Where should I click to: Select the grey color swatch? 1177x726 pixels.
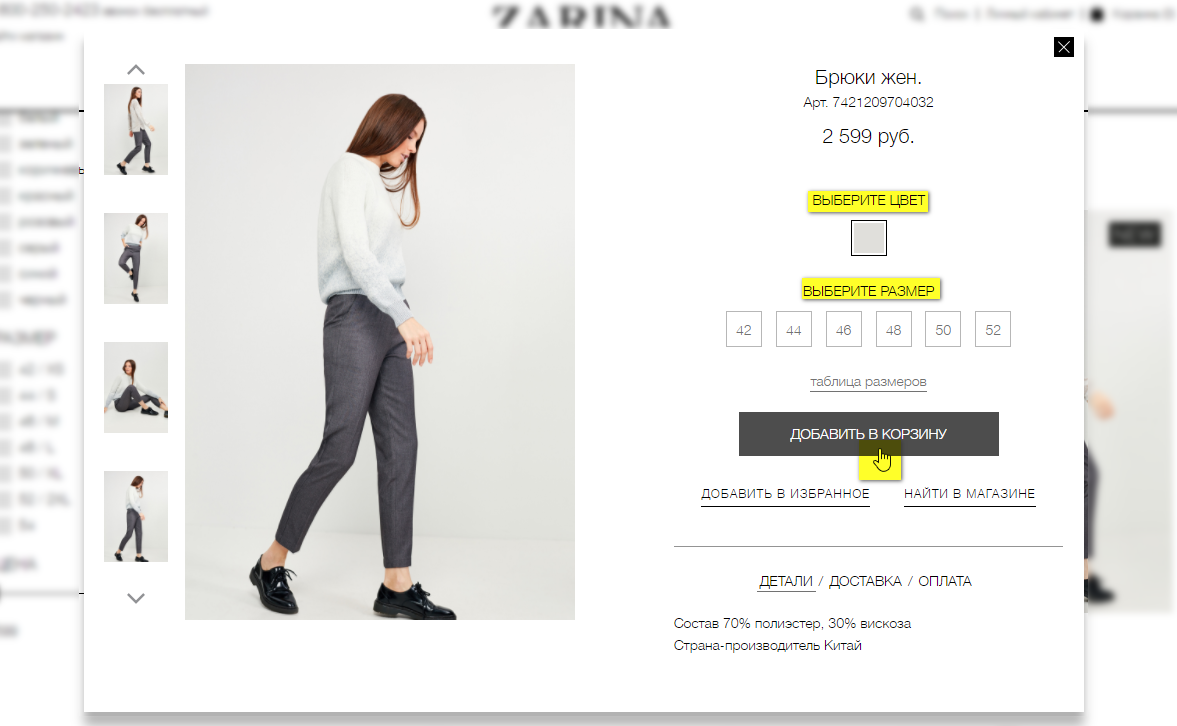(x=868, y=238)
